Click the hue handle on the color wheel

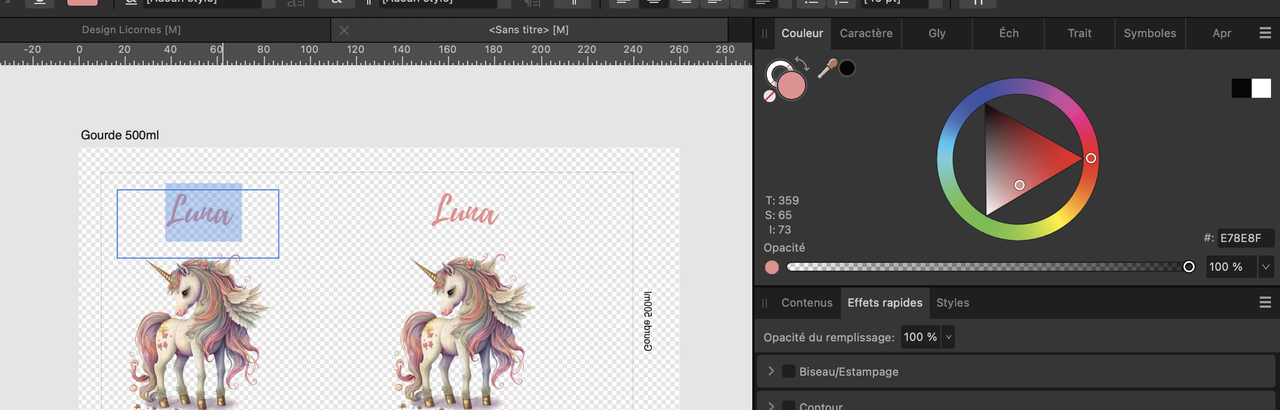[1091, 158]
